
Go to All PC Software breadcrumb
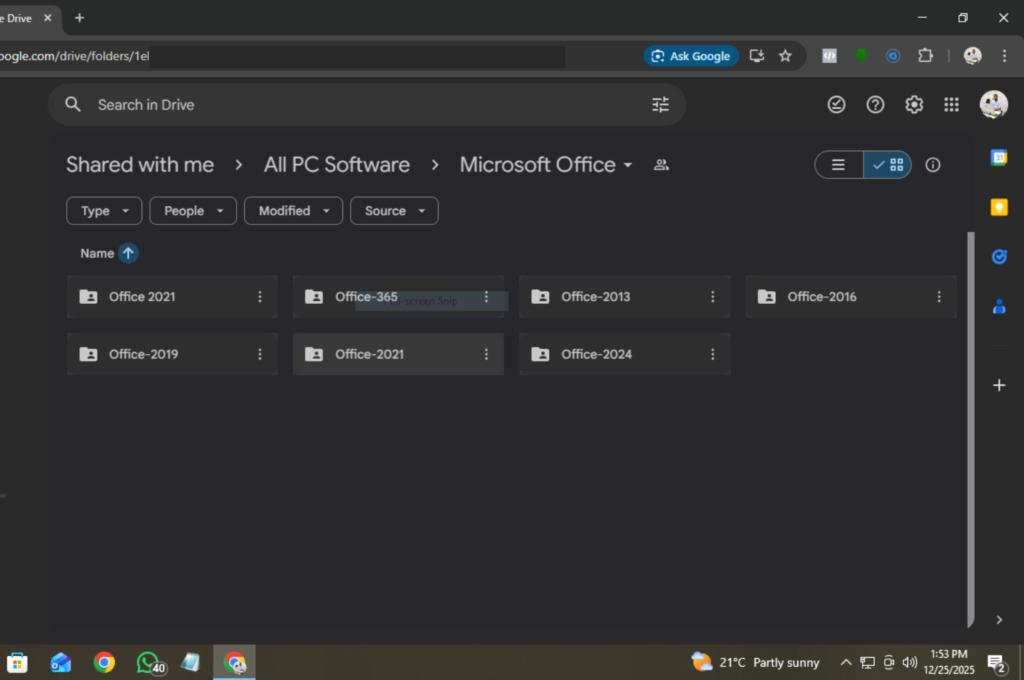click(x=336, y=165)
